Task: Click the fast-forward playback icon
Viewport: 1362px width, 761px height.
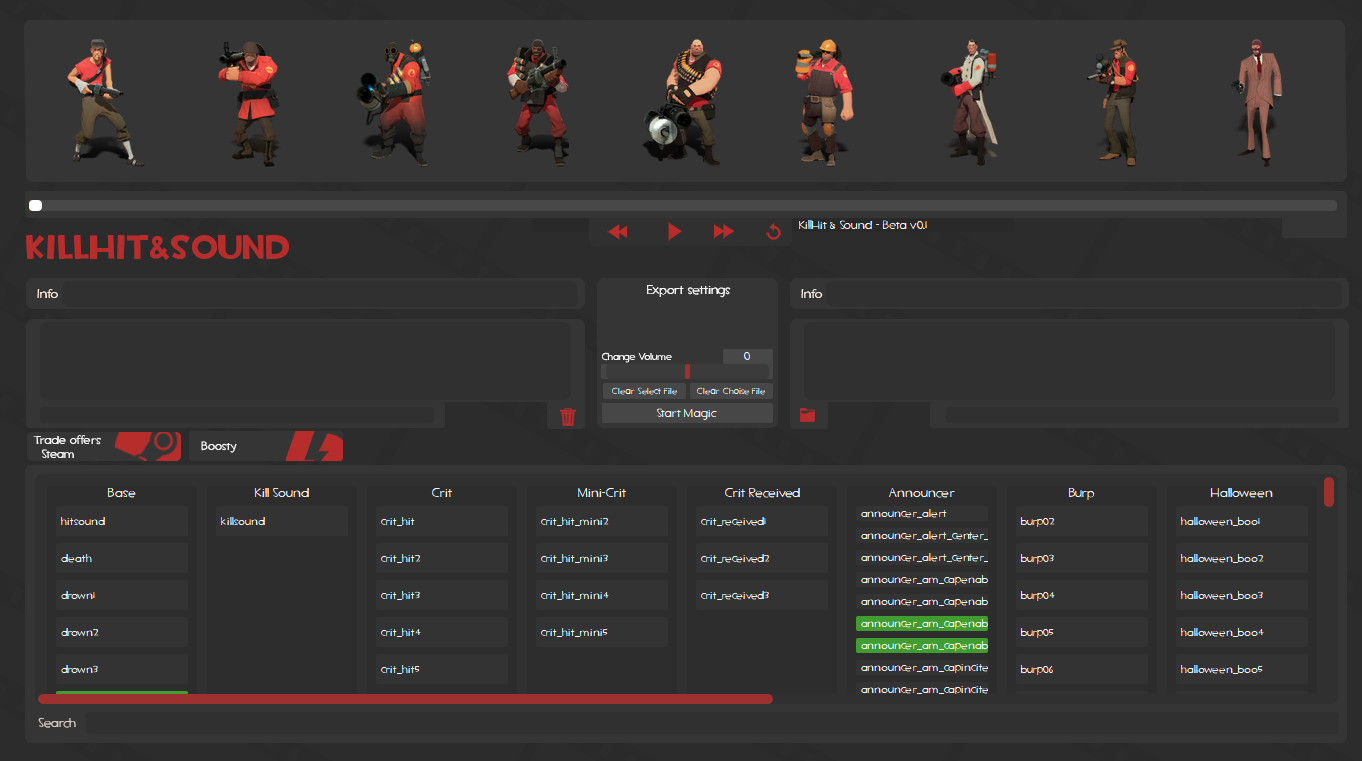Action: [x=723, y=231]
